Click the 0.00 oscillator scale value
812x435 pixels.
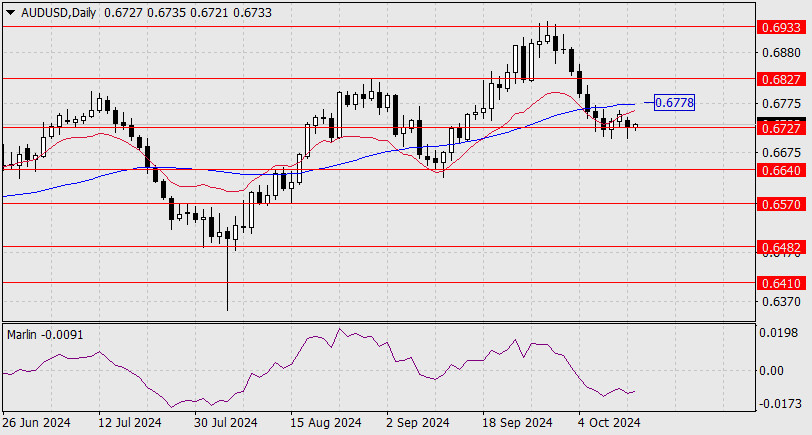pyautogui.click(x=772, y=371)
